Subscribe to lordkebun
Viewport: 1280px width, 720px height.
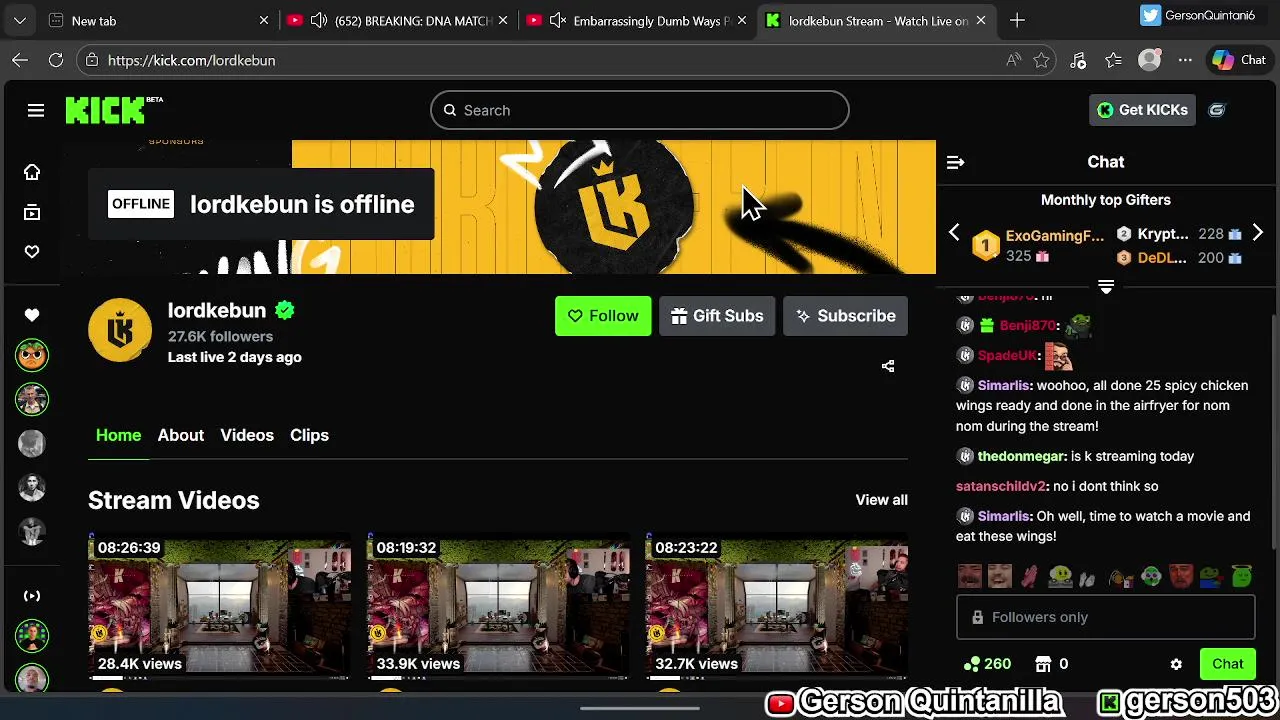point(845,316)
